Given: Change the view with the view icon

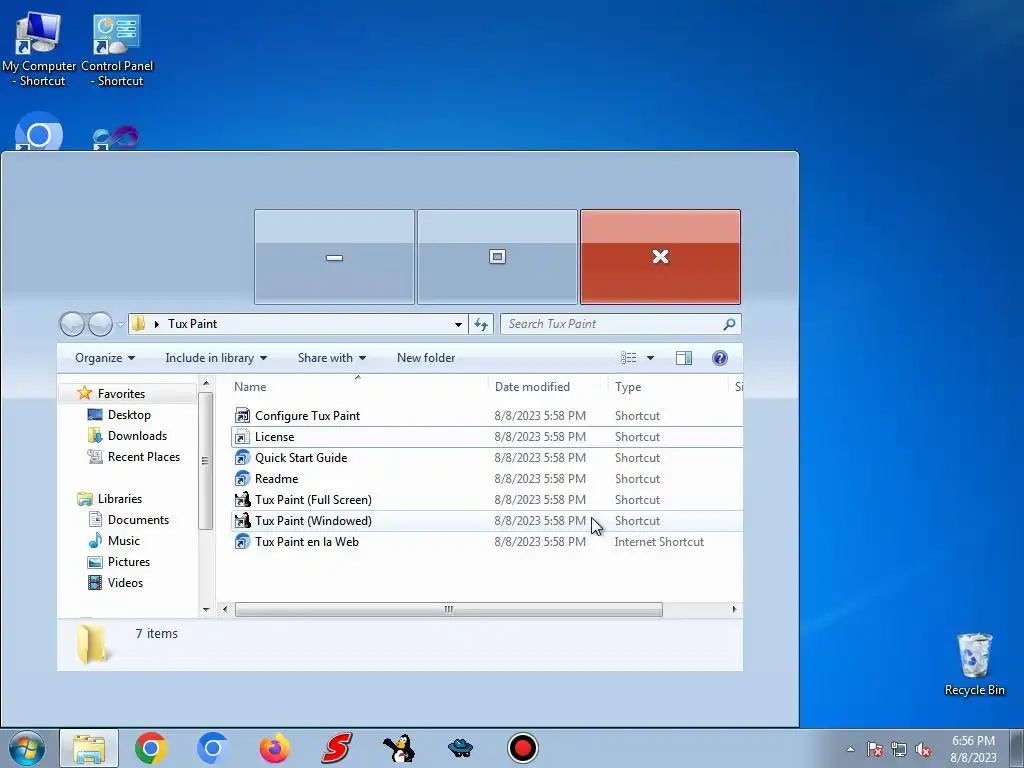Looking at the screenshot, I should pyautogui.click(x=628, y=358).
